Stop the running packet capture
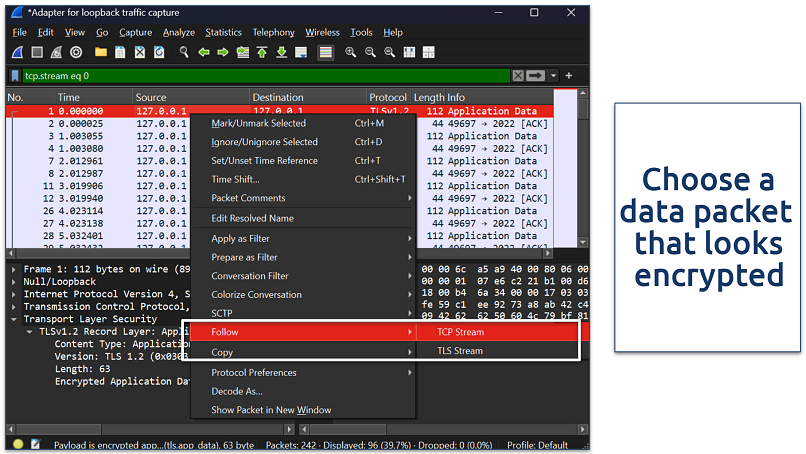The height and width of the screenshot is (454, 806). coord(37,51)
